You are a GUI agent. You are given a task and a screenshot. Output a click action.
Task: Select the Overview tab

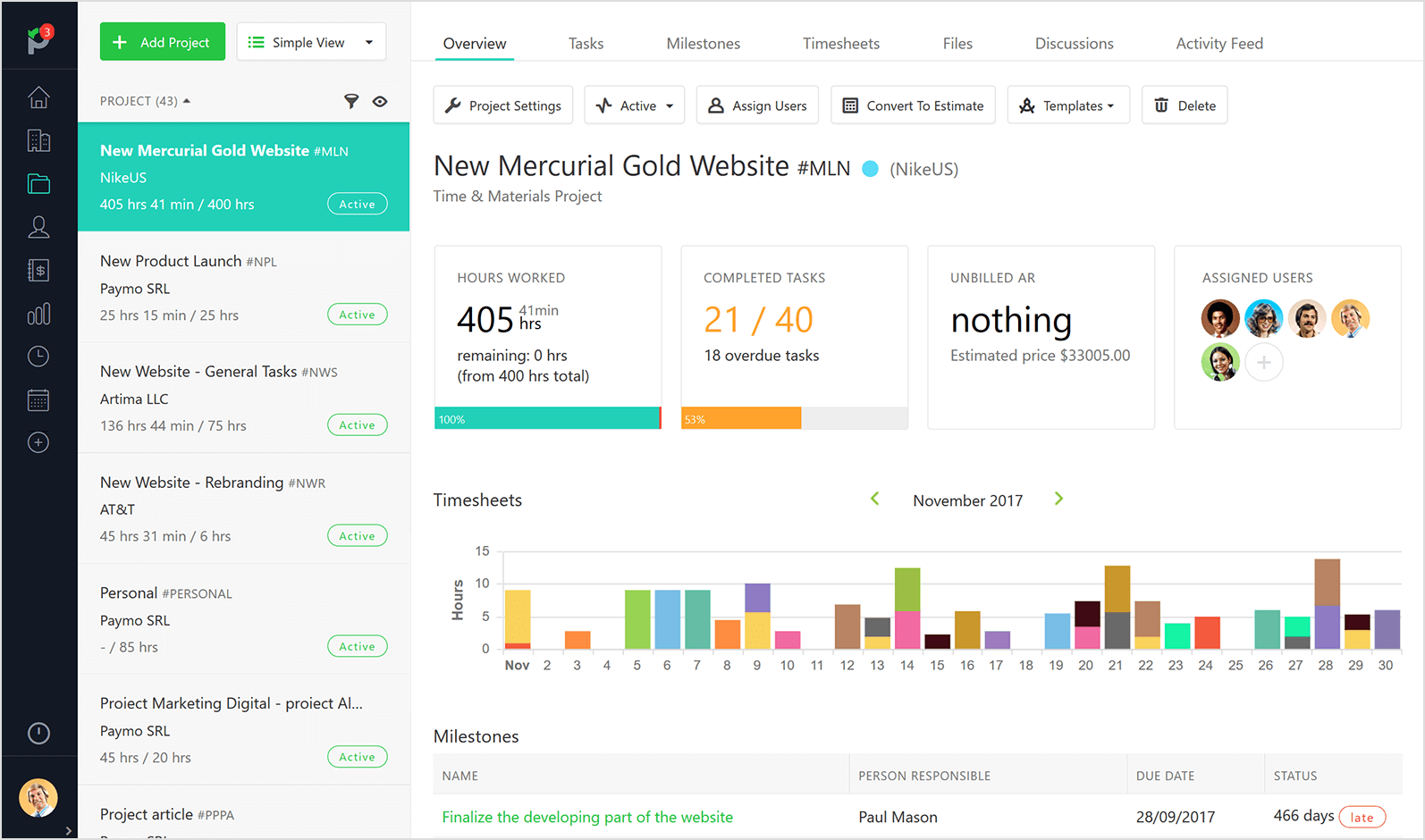pyautogui.click(x=475, y=43)
